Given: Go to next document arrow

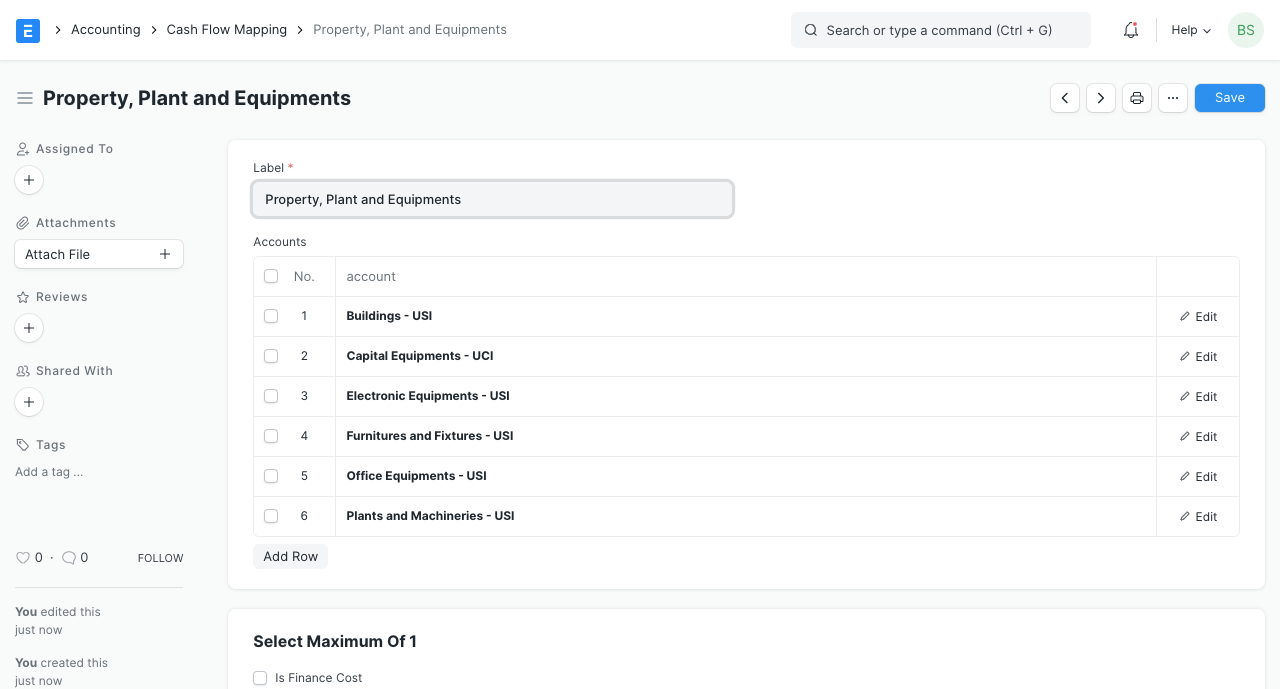Looking at the screenshot, I should click(x=1101, y=98).
